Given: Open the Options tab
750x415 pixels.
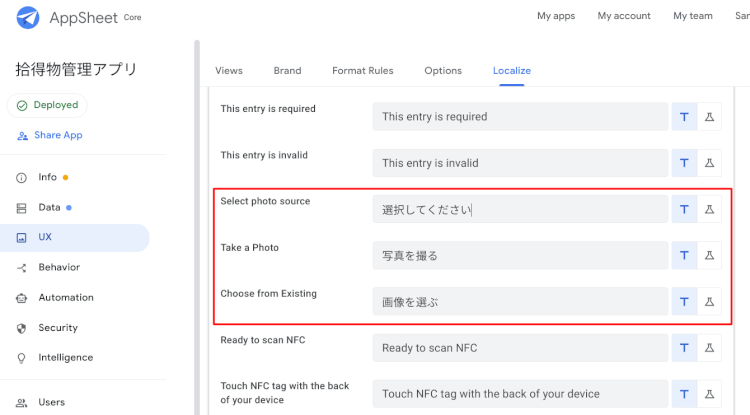Looking at the screenshot, I should 443,71.
